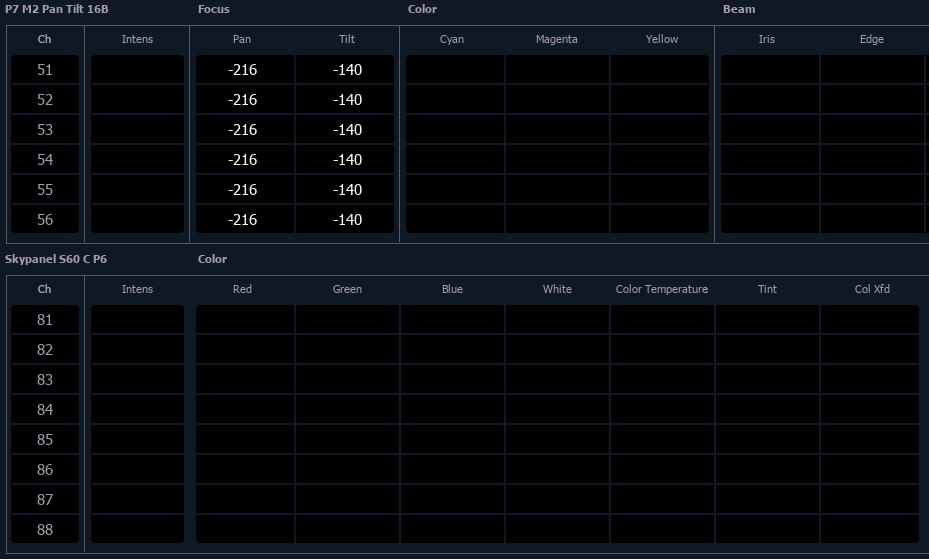
Task: Click Pan value -216 for channel 53
Action: click(x=245, y=130)
